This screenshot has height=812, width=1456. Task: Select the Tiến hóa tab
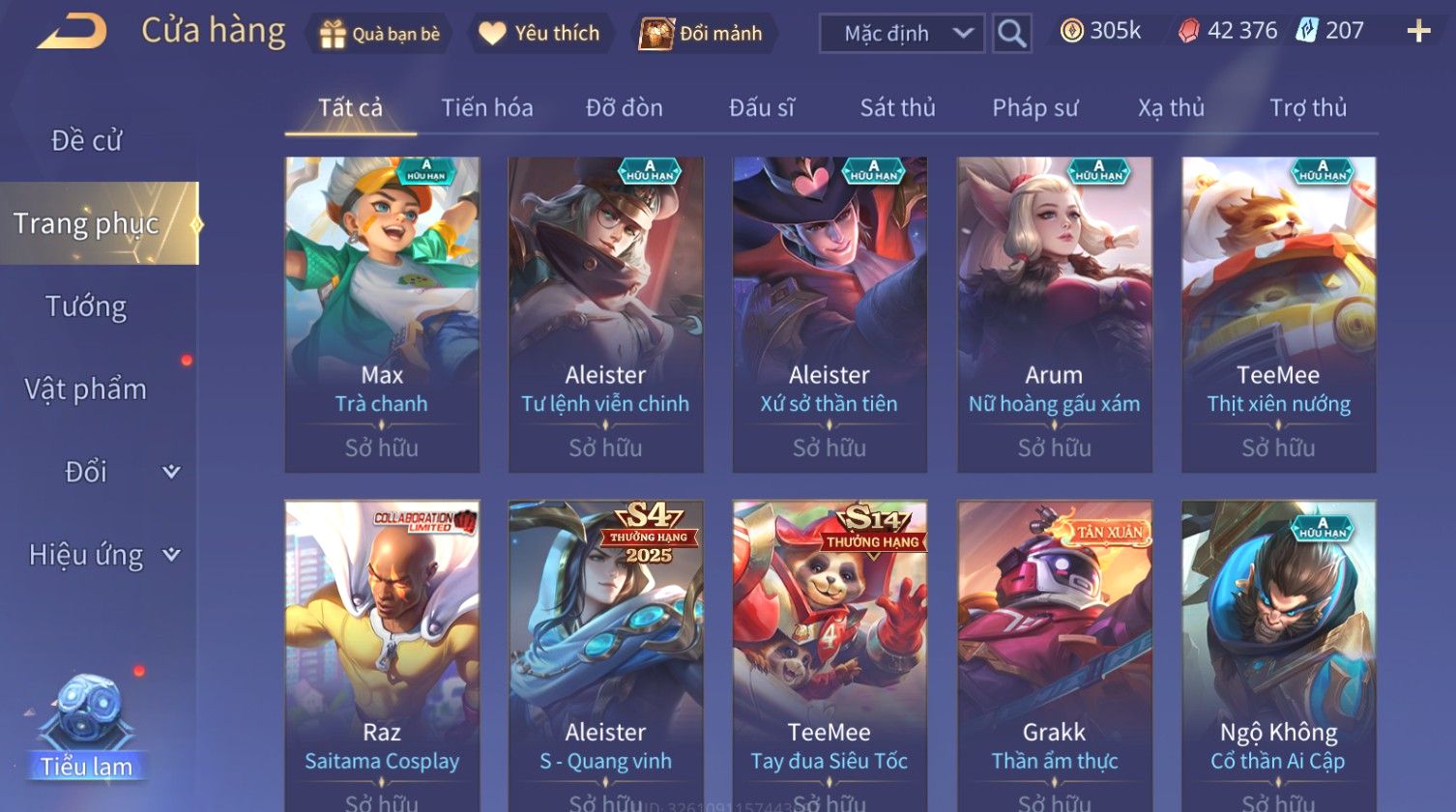tap(487, 107)
